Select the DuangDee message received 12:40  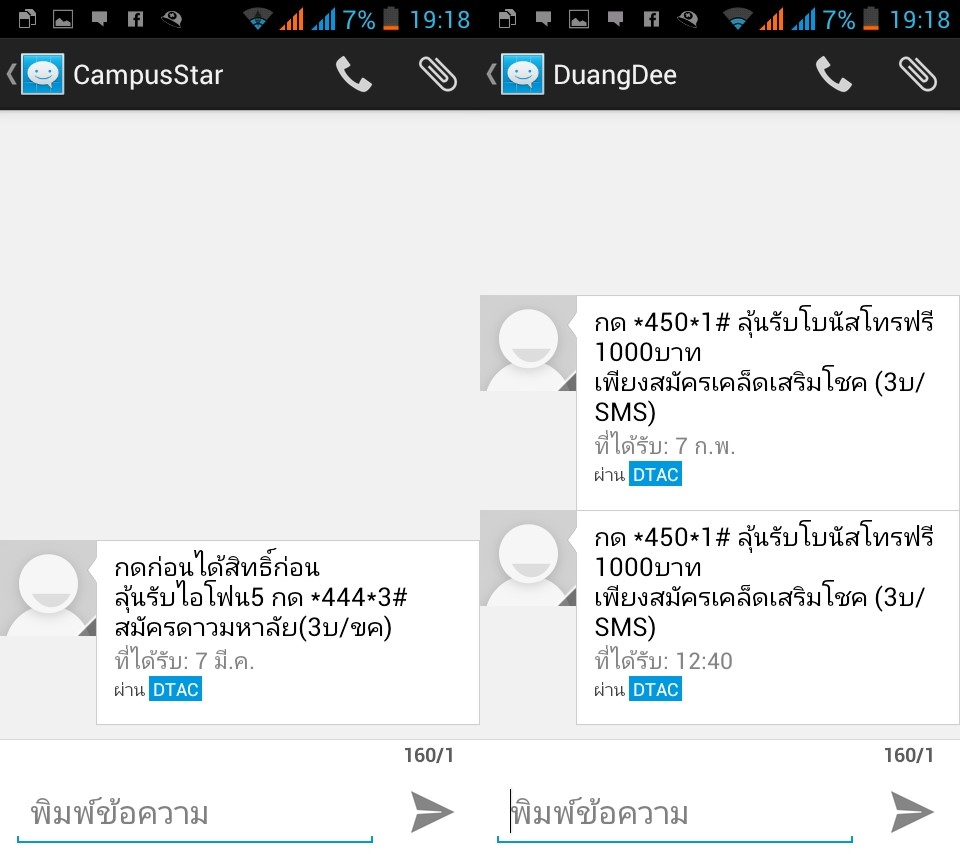768,618
